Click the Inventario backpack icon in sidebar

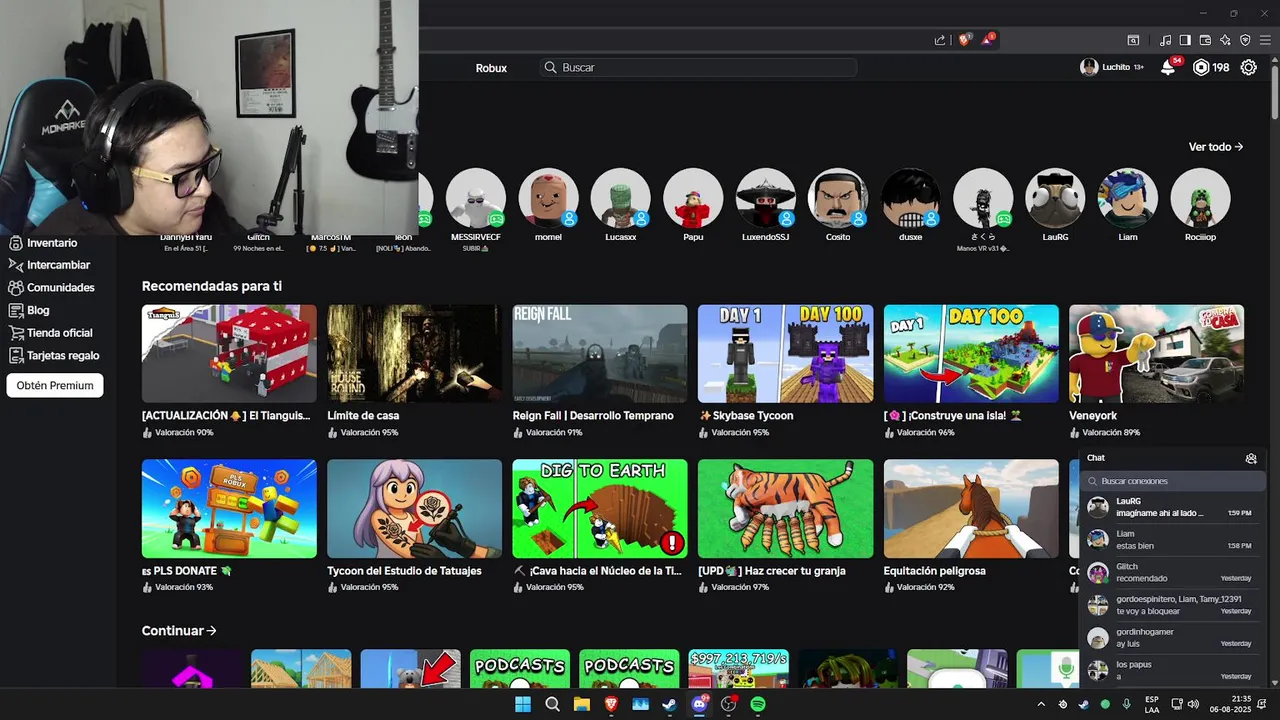point(15,243)
